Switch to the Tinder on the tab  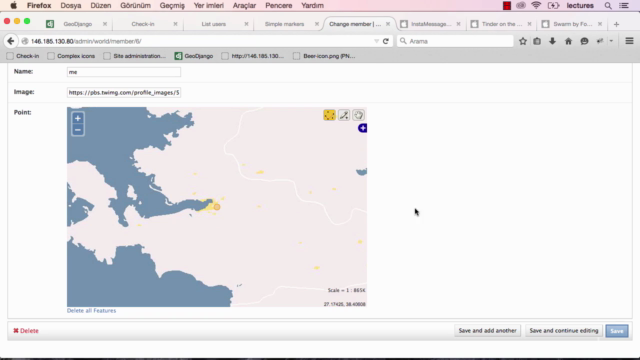[501, 24]
